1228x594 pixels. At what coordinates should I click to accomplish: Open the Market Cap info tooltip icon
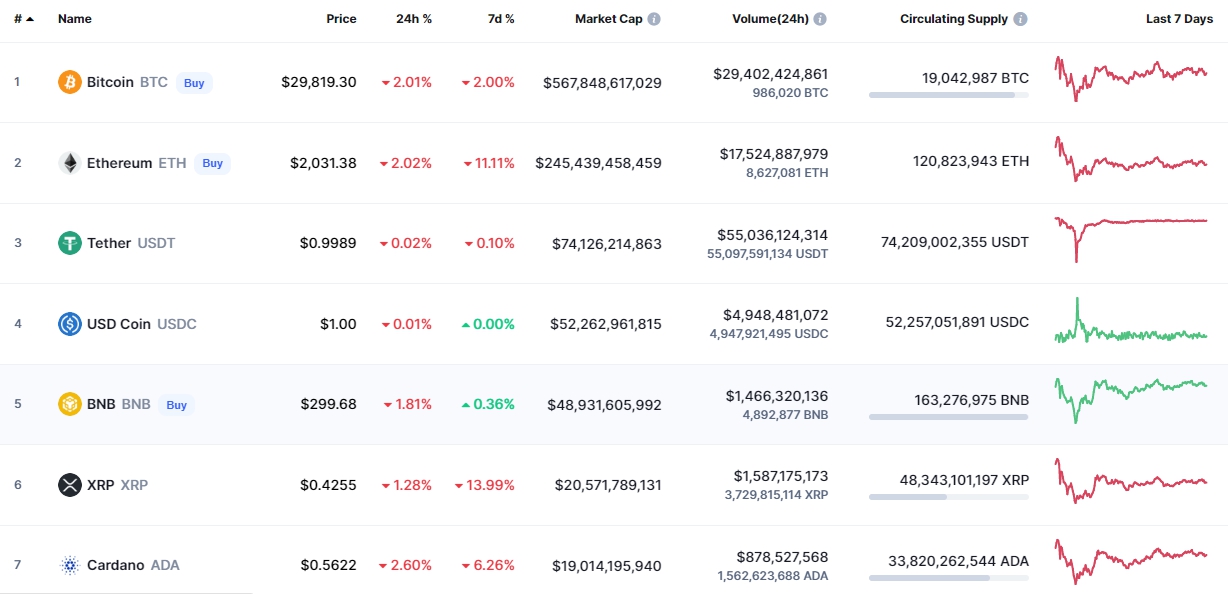pos(654,19)
